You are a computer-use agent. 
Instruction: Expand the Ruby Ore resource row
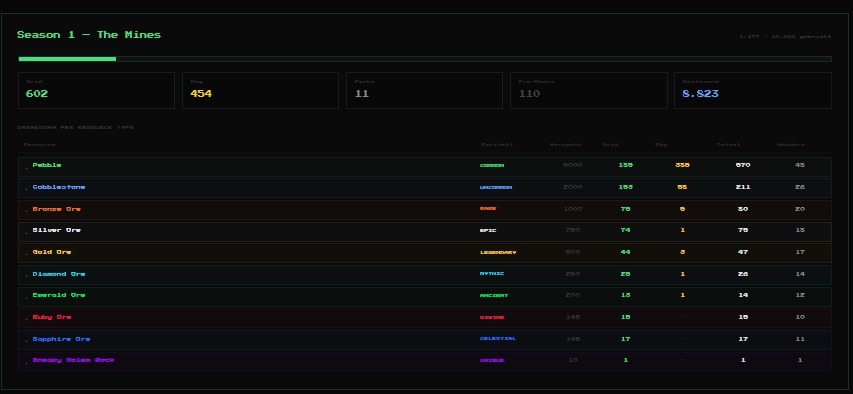point(425,318)
